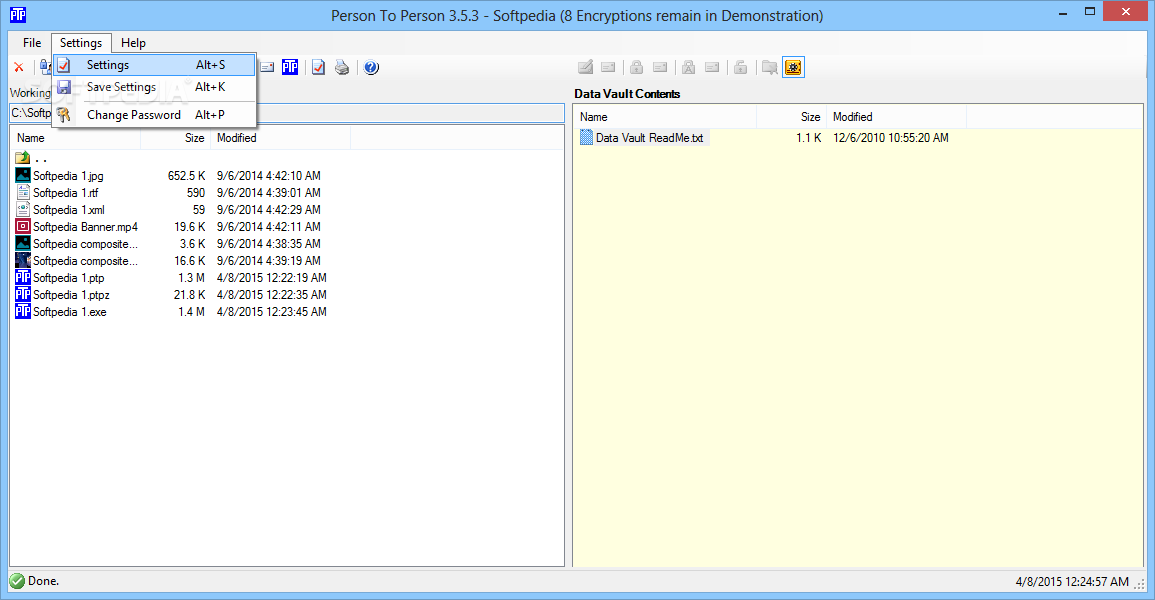Viewport: 1155px width, 600px height.
Task: Select the Softpedia 1.ptp file name
Action: (x=69, y=278)
